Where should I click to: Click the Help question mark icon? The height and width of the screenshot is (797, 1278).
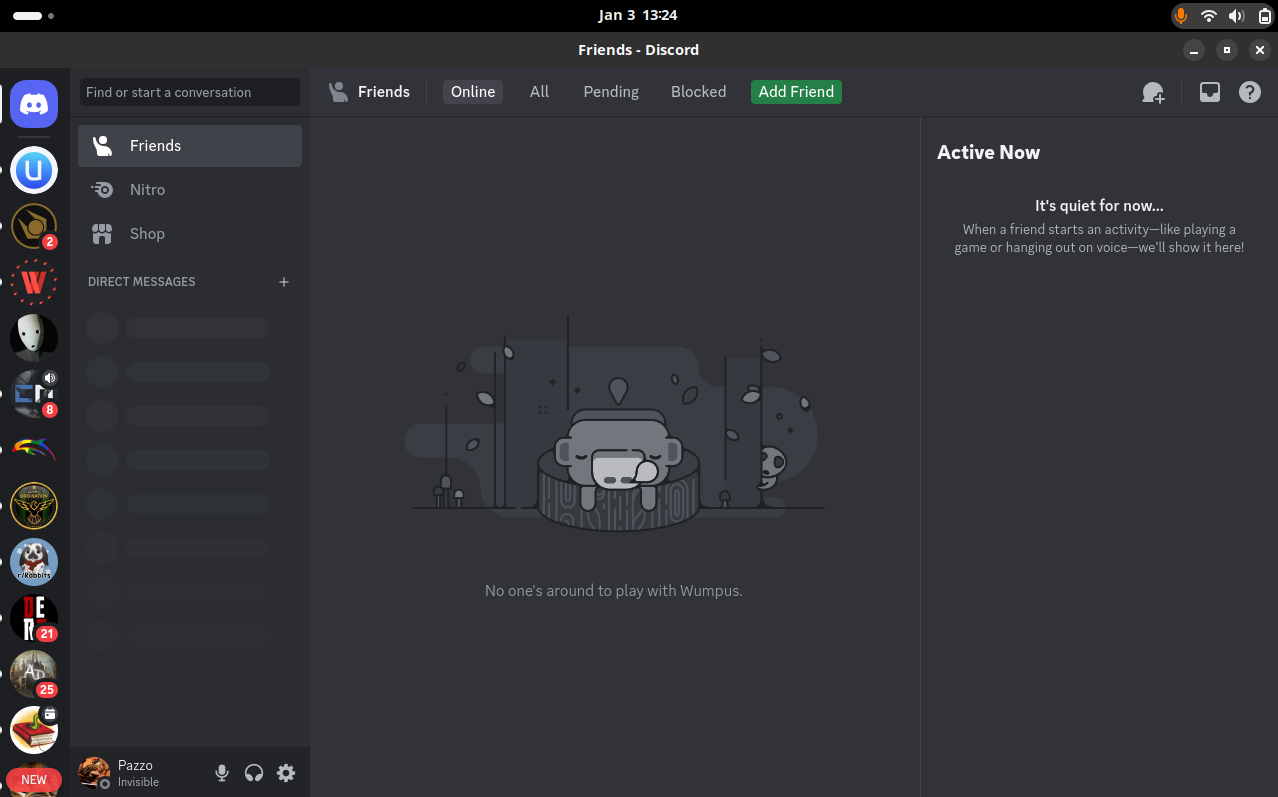(1249, 92)
